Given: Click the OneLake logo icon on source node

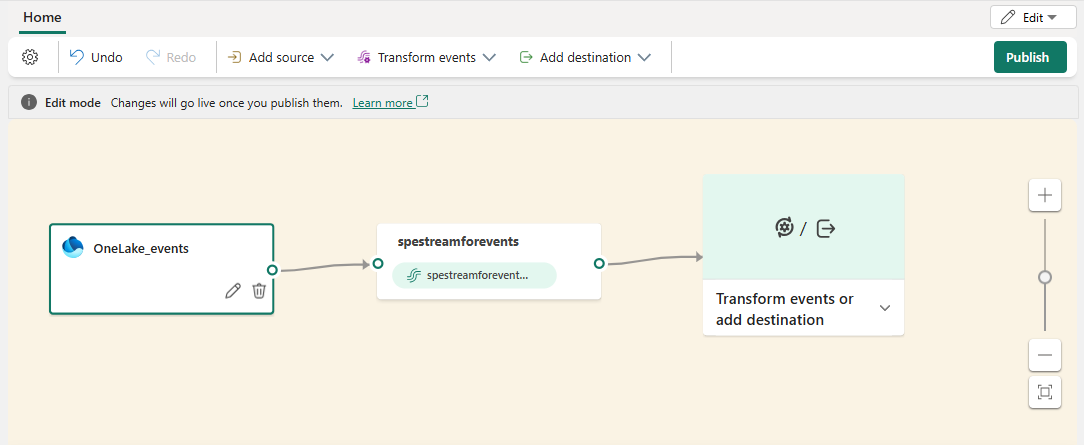Looking at the screenshot, I should coord(73,248).
